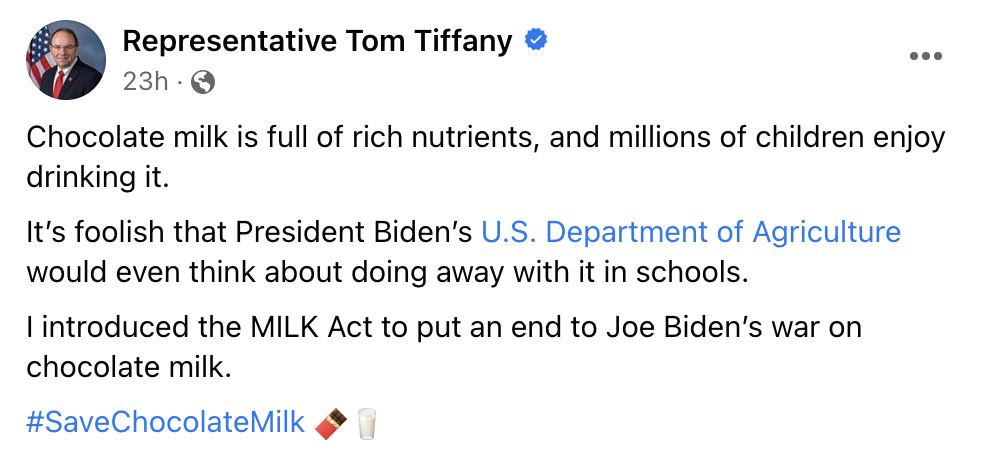Open Tom Tiffany's profile picture
Image resolution: width=986 pixels, height=460 pixels.
[x=66, y=59]
